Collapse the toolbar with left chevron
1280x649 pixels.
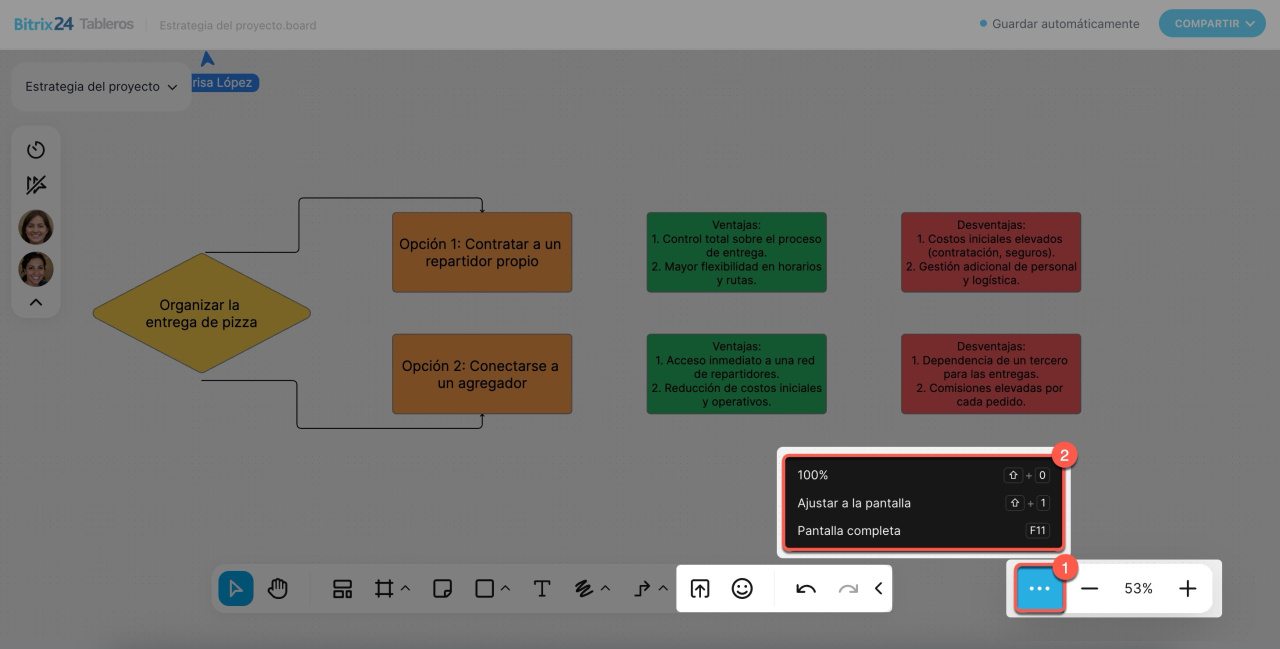[878, 589]
